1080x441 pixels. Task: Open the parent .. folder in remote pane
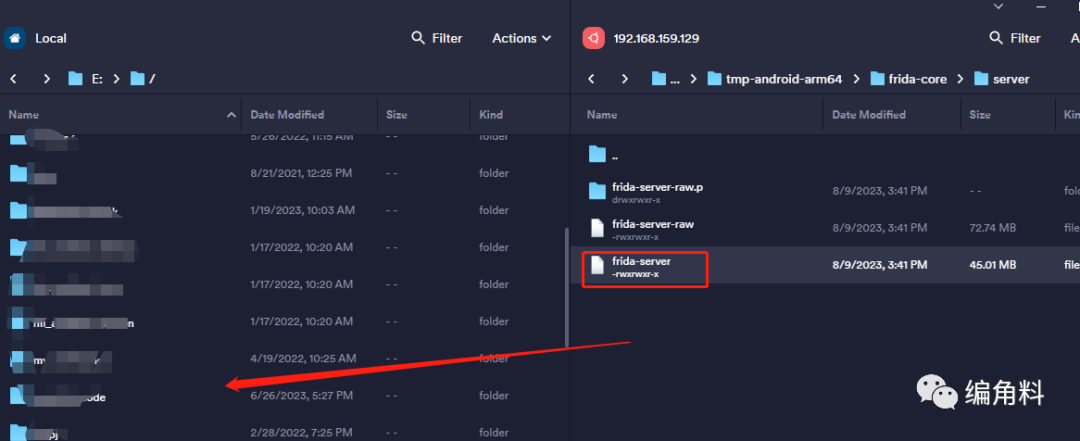825,154
